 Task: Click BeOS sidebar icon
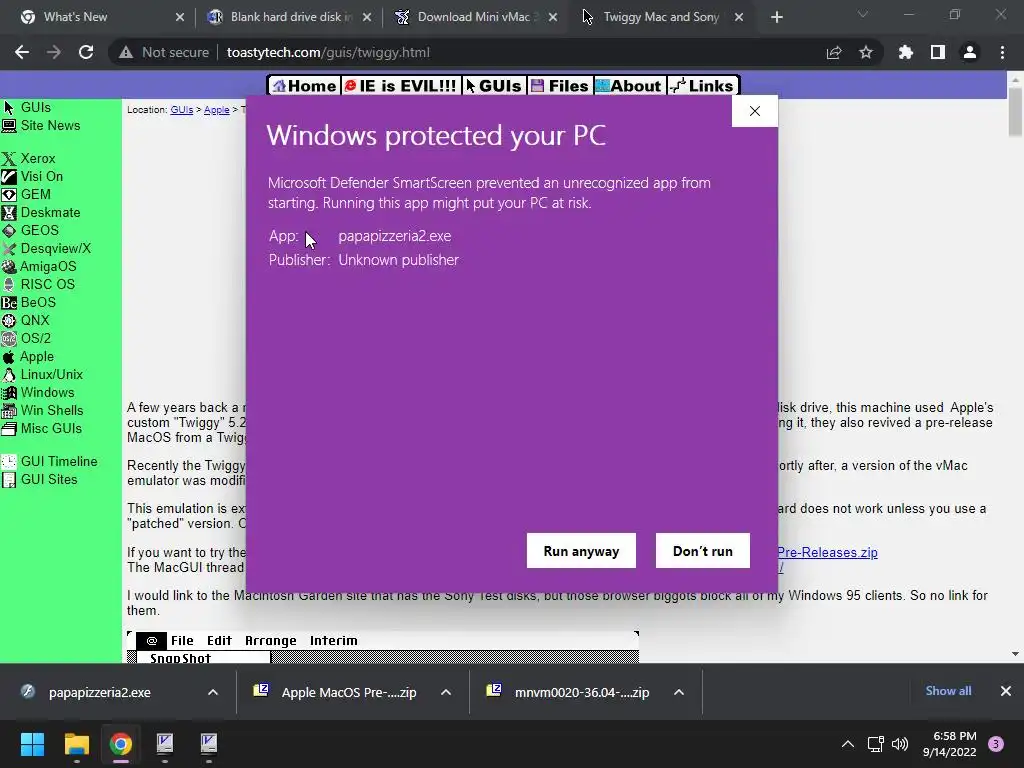tap(8, 302)
